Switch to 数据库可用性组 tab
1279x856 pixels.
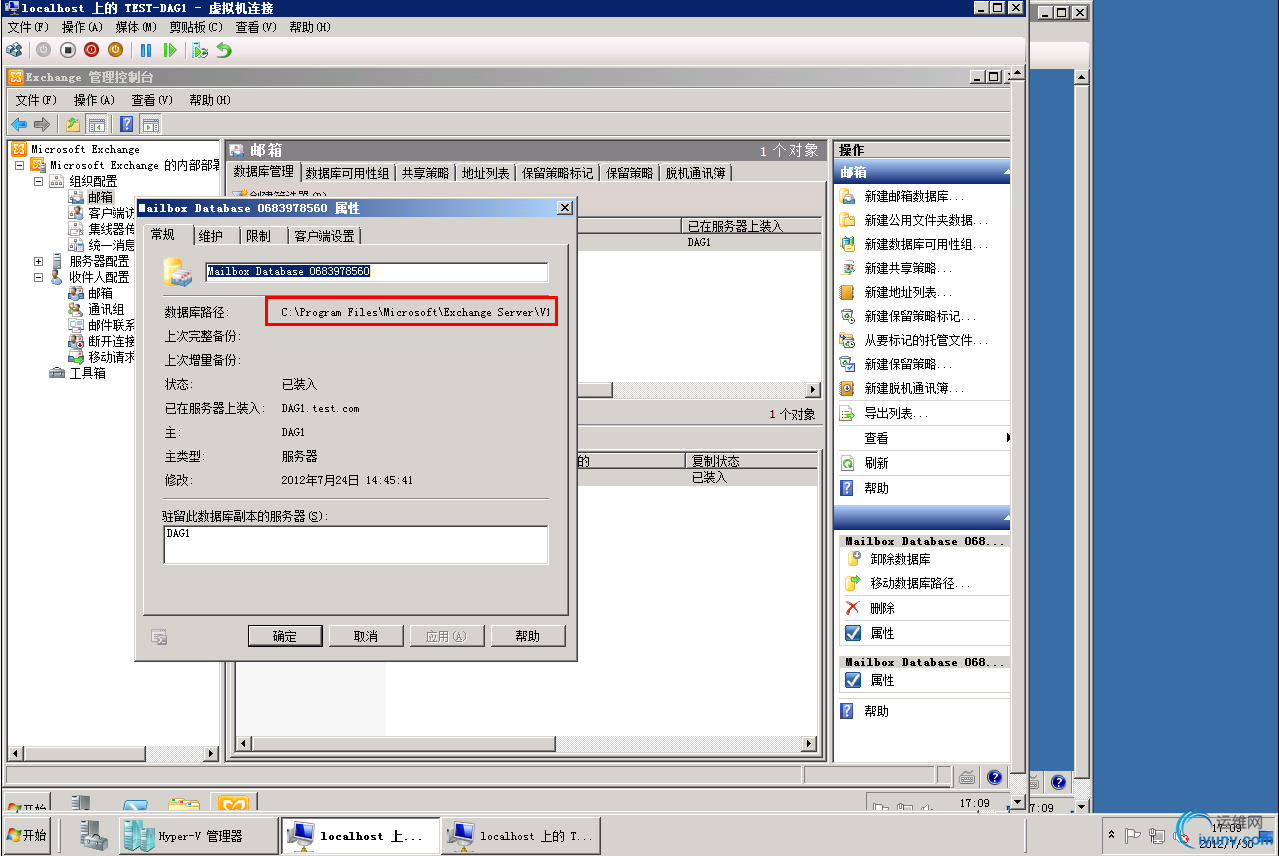347,173
